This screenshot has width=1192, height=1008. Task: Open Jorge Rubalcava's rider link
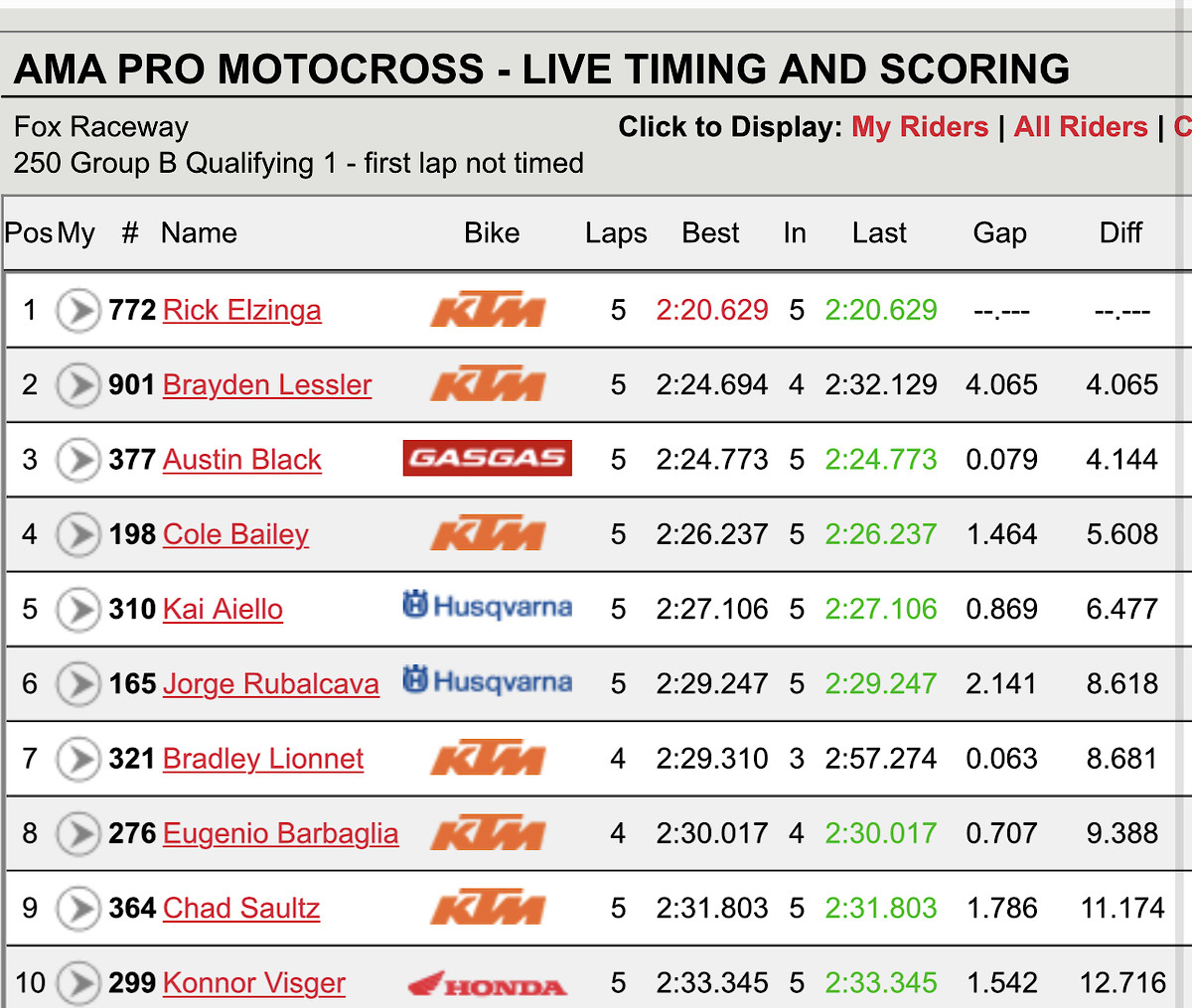pyautogui.click(x=270, y=684)
